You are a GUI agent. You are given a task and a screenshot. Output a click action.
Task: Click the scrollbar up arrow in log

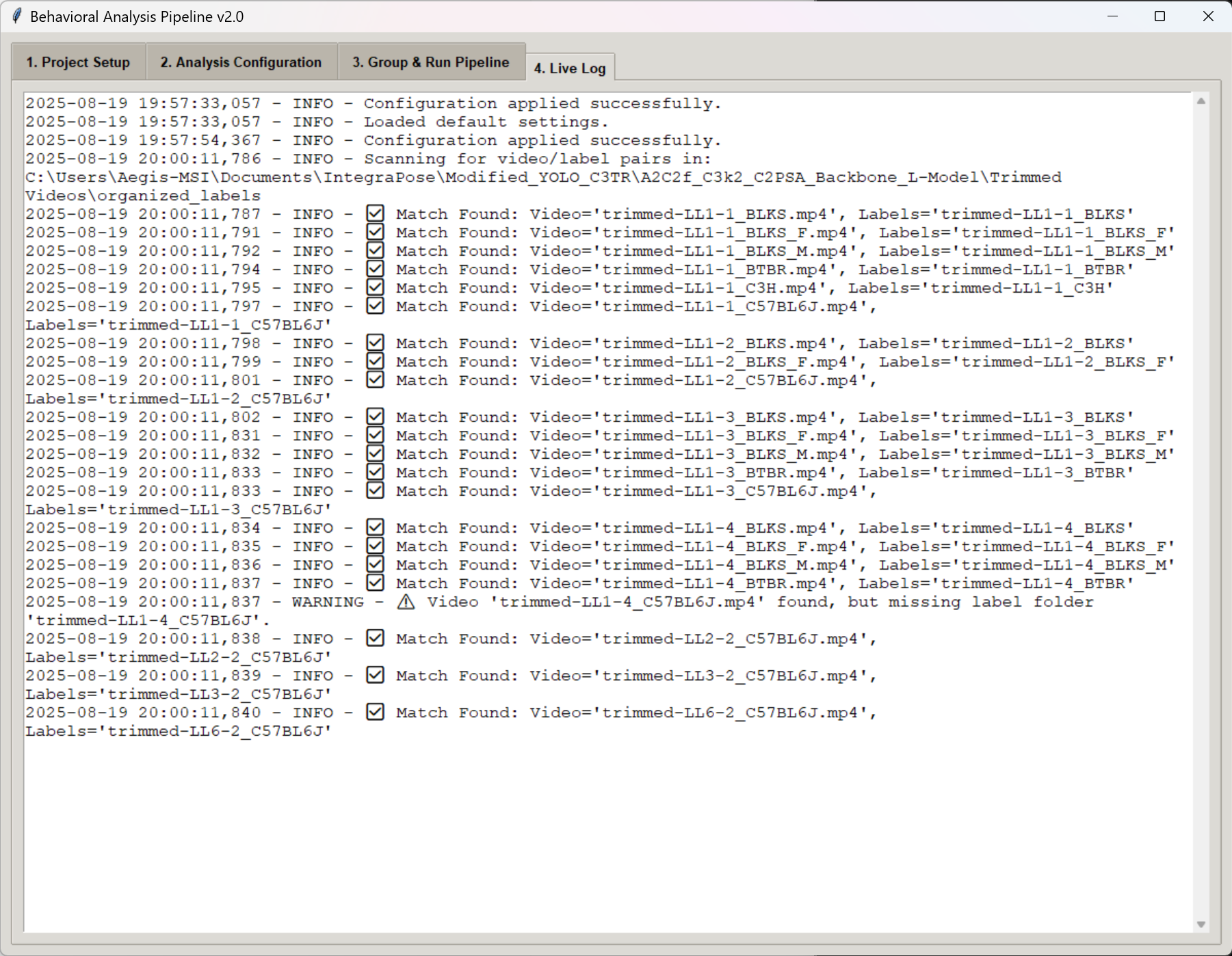(1201, 101)
